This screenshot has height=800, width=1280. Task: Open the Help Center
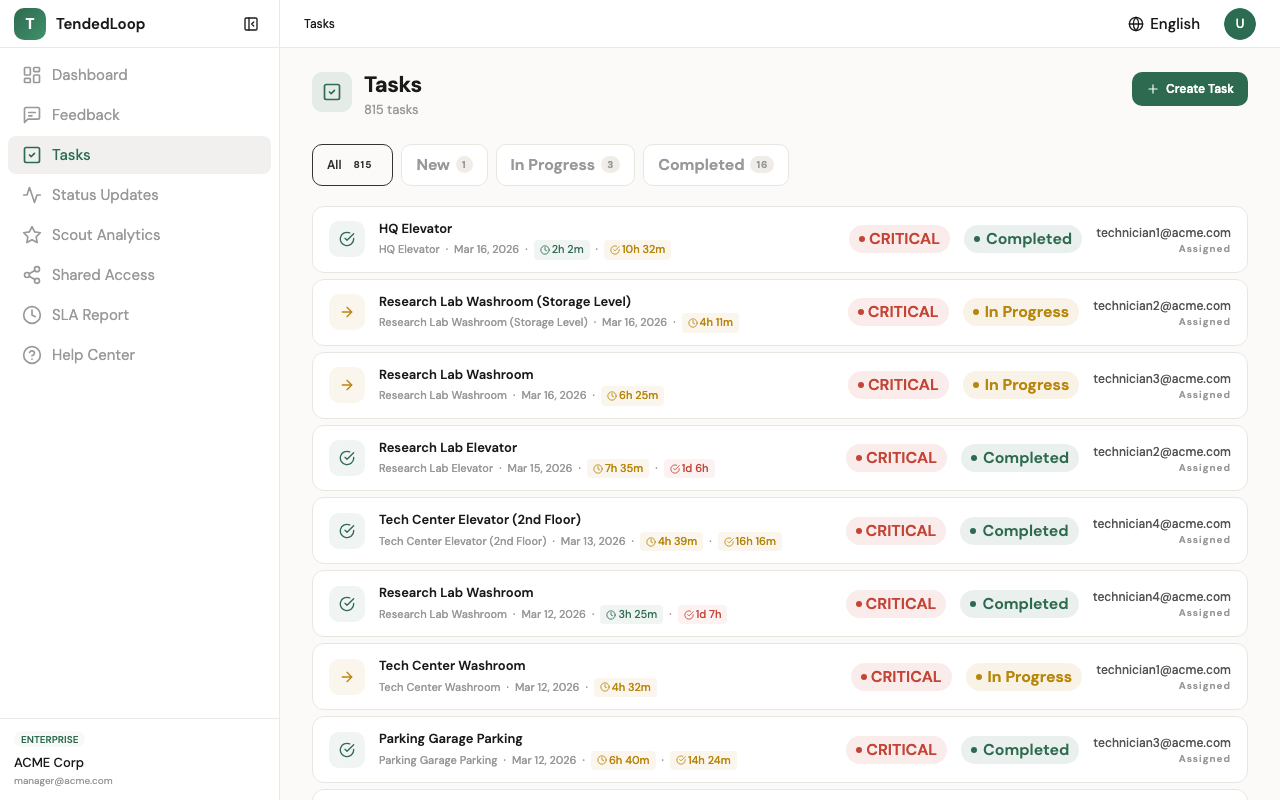click(x=93, y=355)
